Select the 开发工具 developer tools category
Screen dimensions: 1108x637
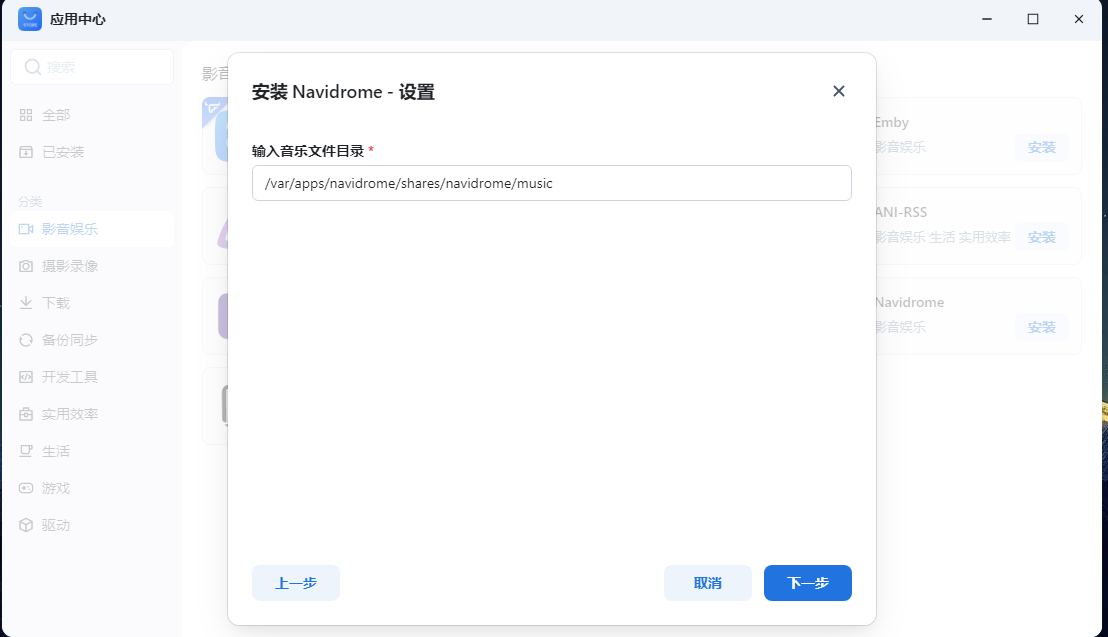tap(92, 377)
